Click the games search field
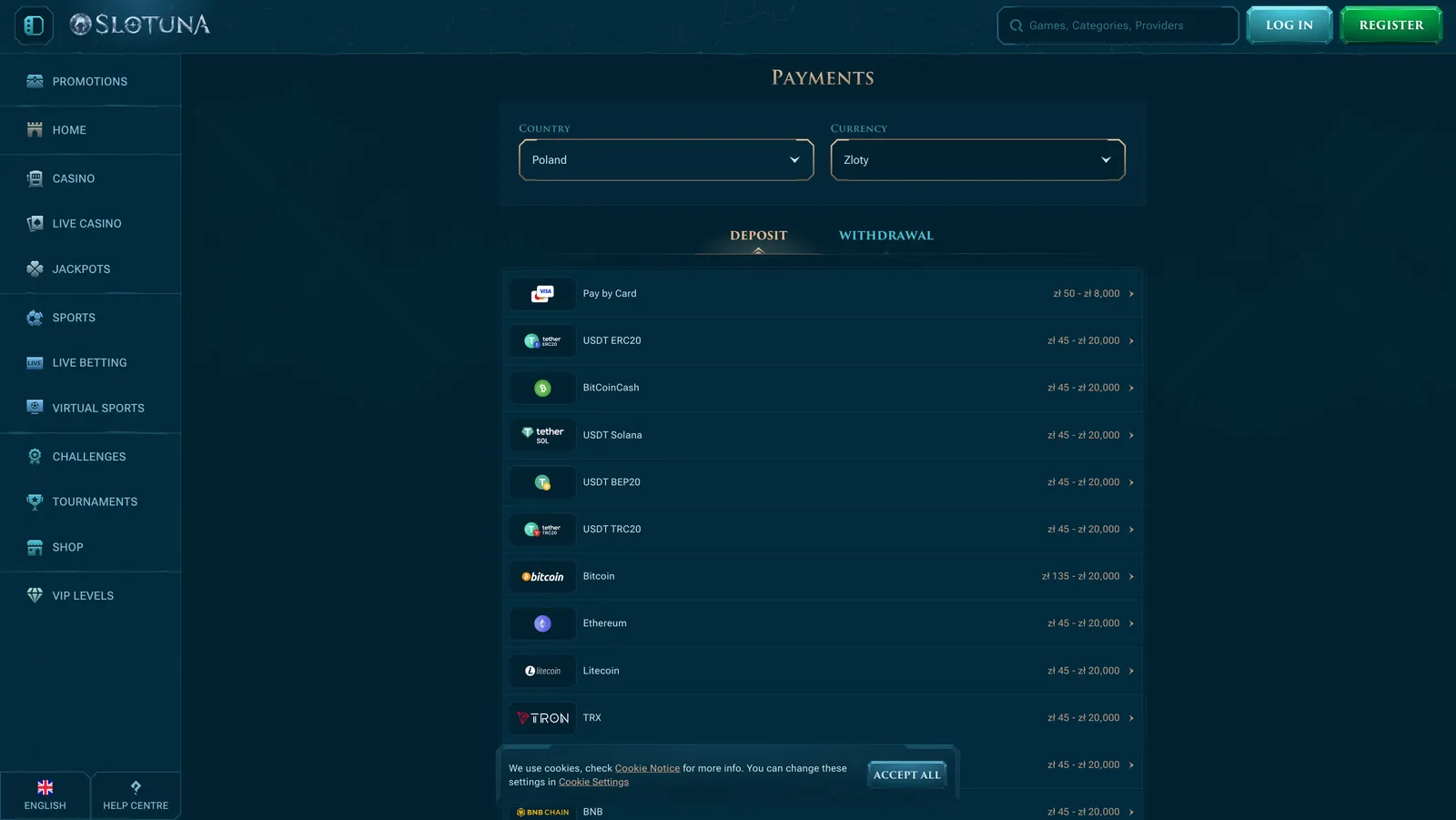Viewport: 1456px width, 820px height. (1117, 25)
